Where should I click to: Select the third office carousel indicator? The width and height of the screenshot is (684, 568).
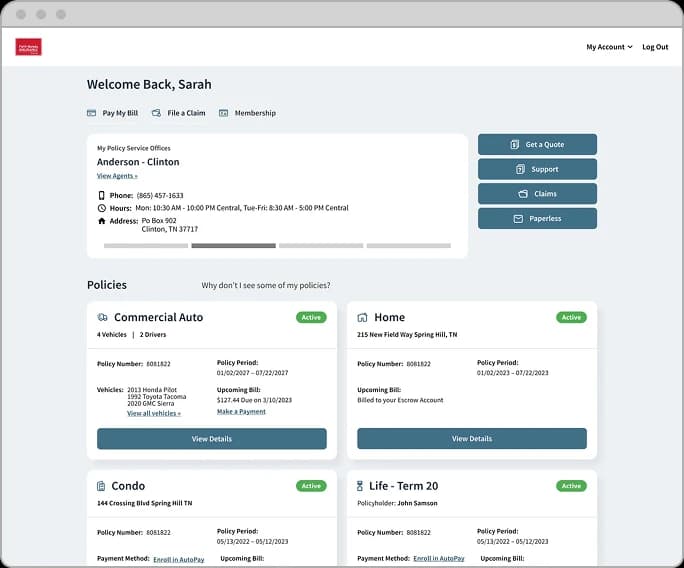[x=321, y=246]
